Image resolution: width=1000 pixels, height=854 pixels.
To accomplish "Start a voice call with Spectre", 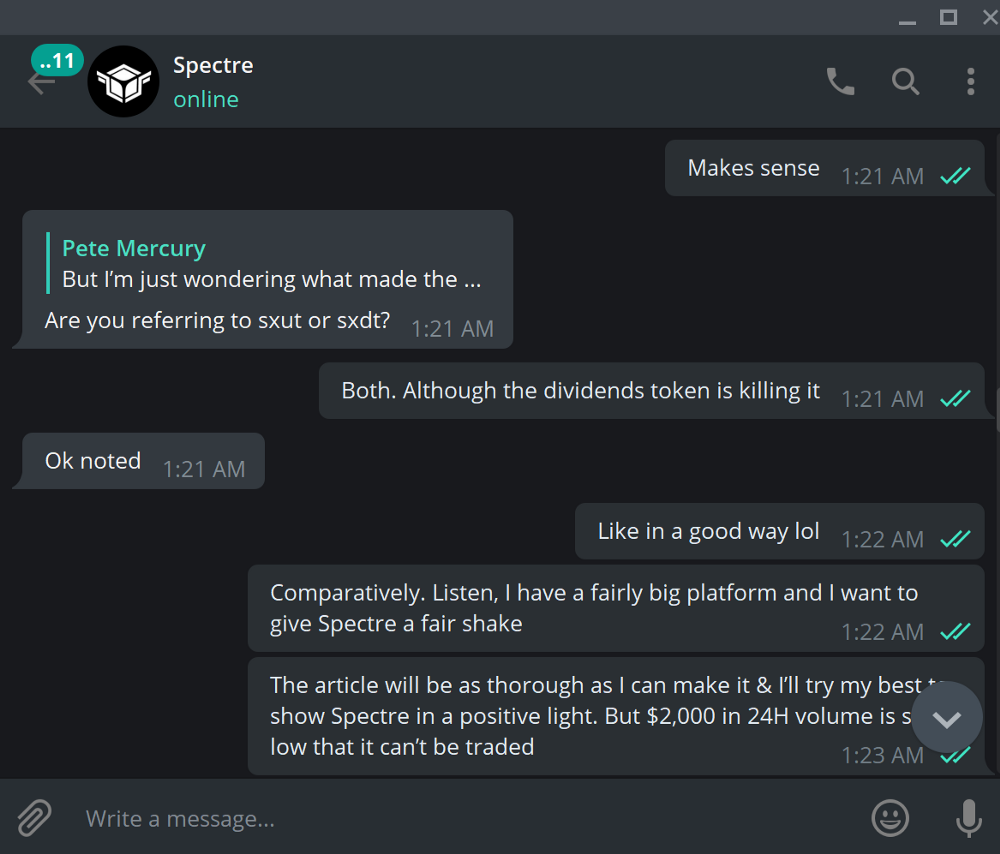I will [x=840, y=82].
